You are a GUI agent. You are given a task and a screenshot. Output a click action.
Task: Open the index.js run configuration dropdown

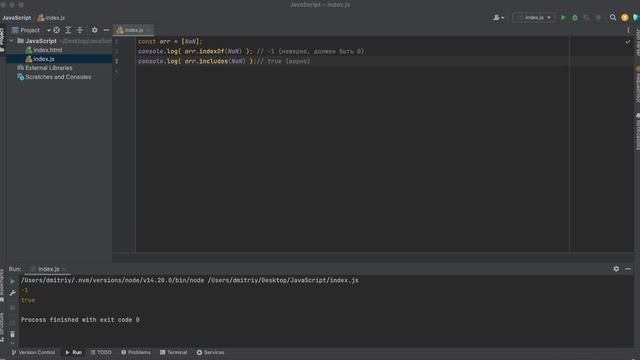pyautogui.click(x=534, y=18)
